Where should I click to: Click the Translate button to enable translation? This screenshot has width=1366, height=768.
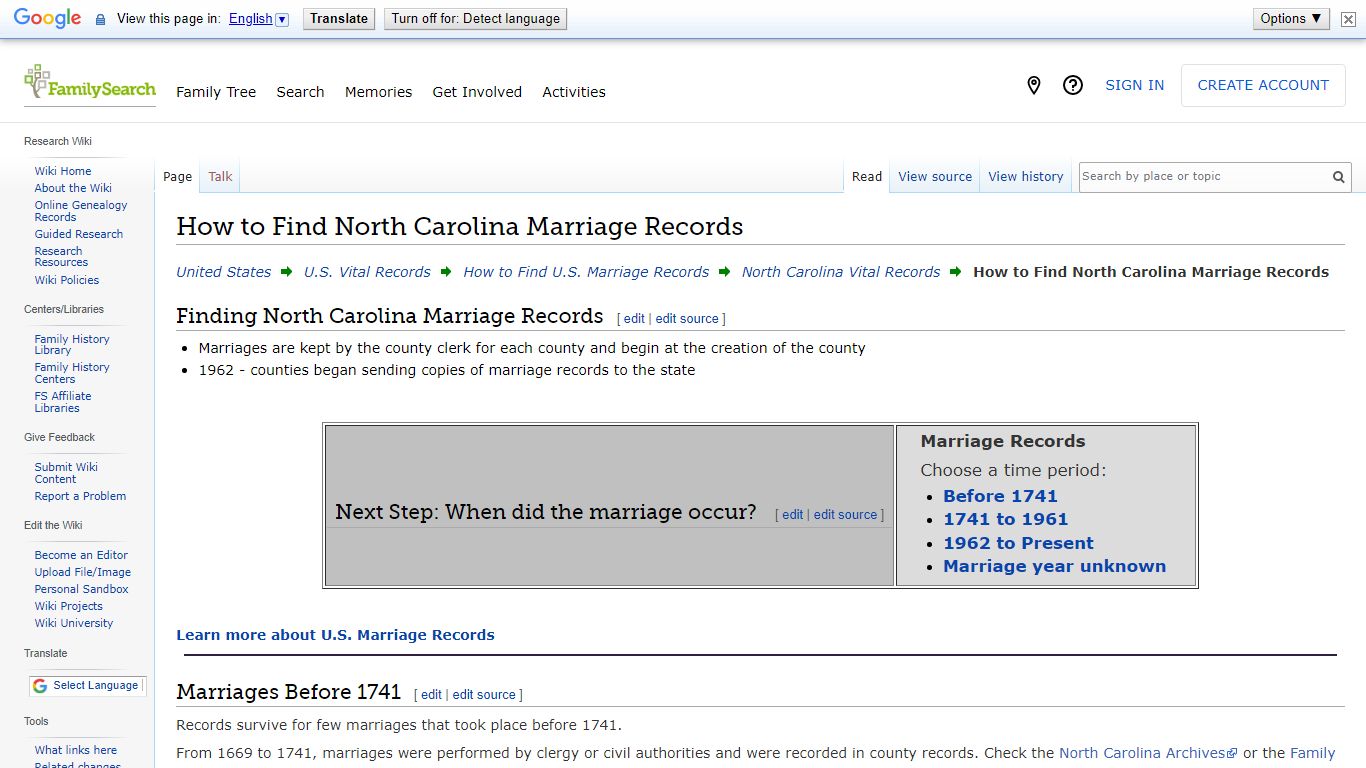pos(338,18)
